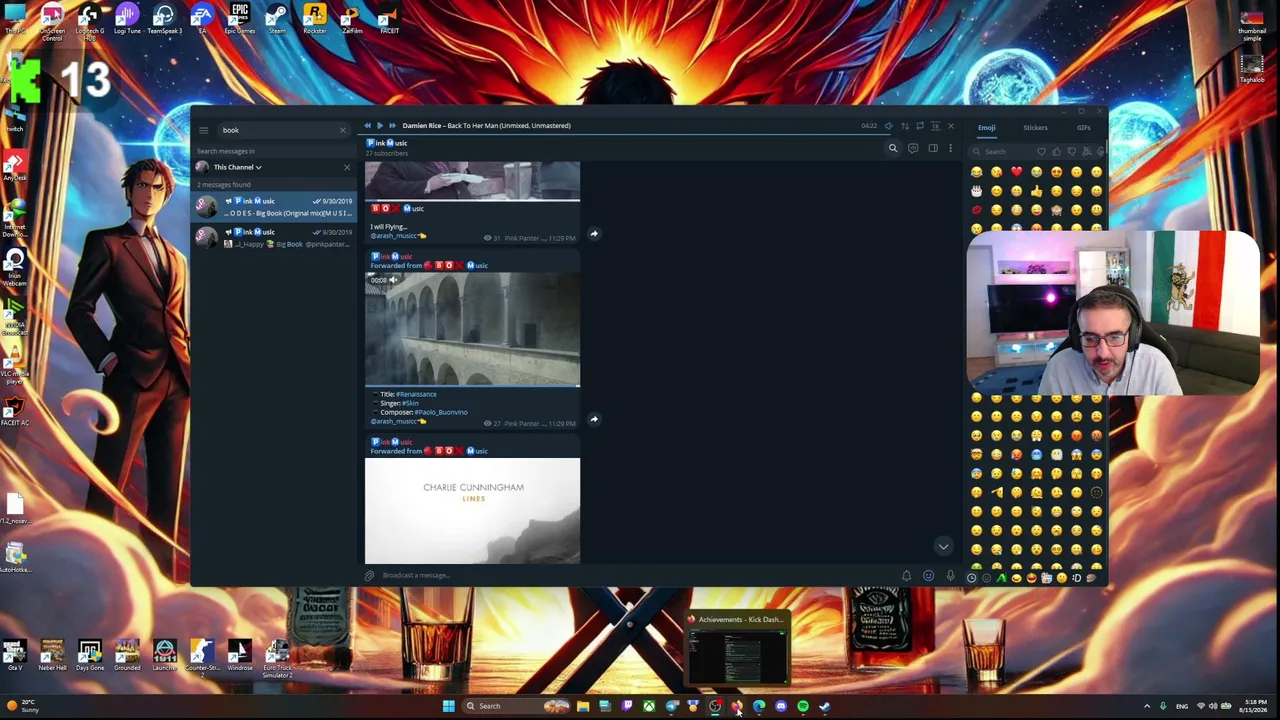Click the "Broadcast a message" input

pos(638,576)
